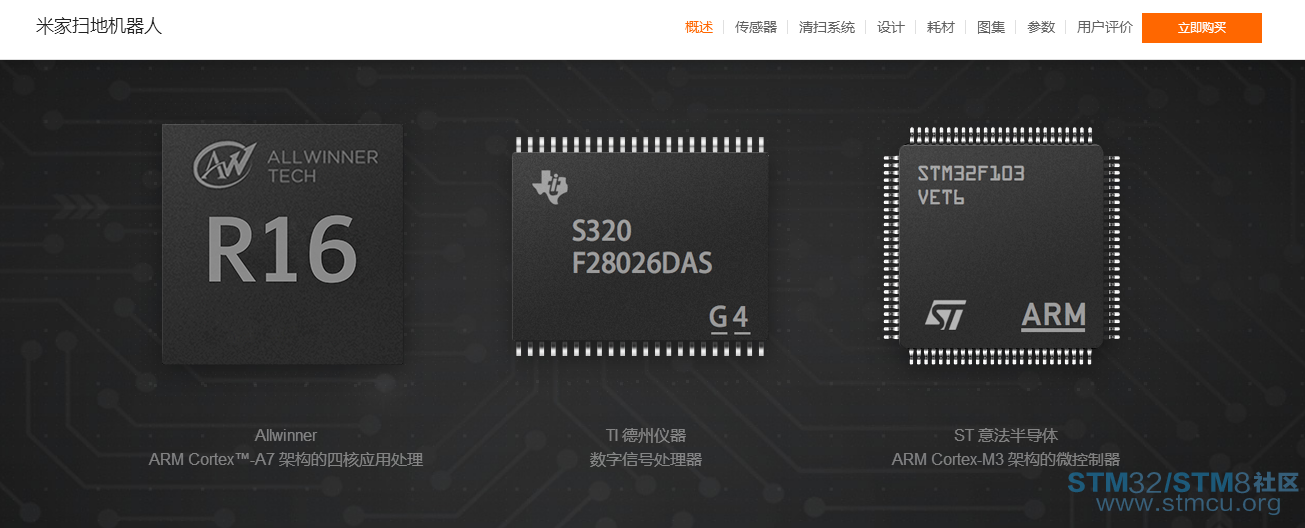The image size is (1305, 528).
Task: Select the Allwinner R16 chip image
Action: click(283, 244)
